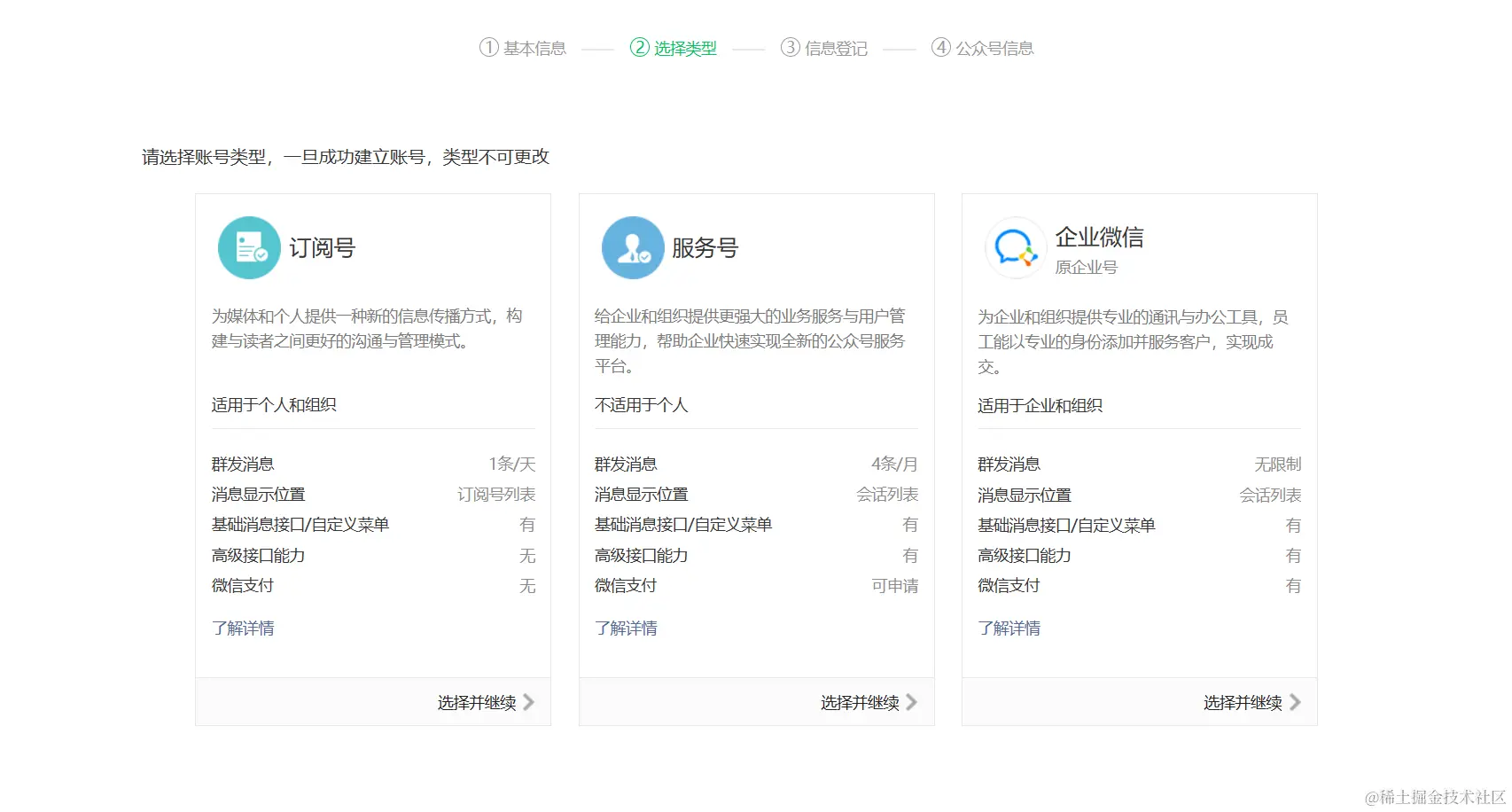This screenshot has width=1512, height=812.
Task: Click the 服务号 description paragraph
Action: pyautogui.click(x=750, y=341)
